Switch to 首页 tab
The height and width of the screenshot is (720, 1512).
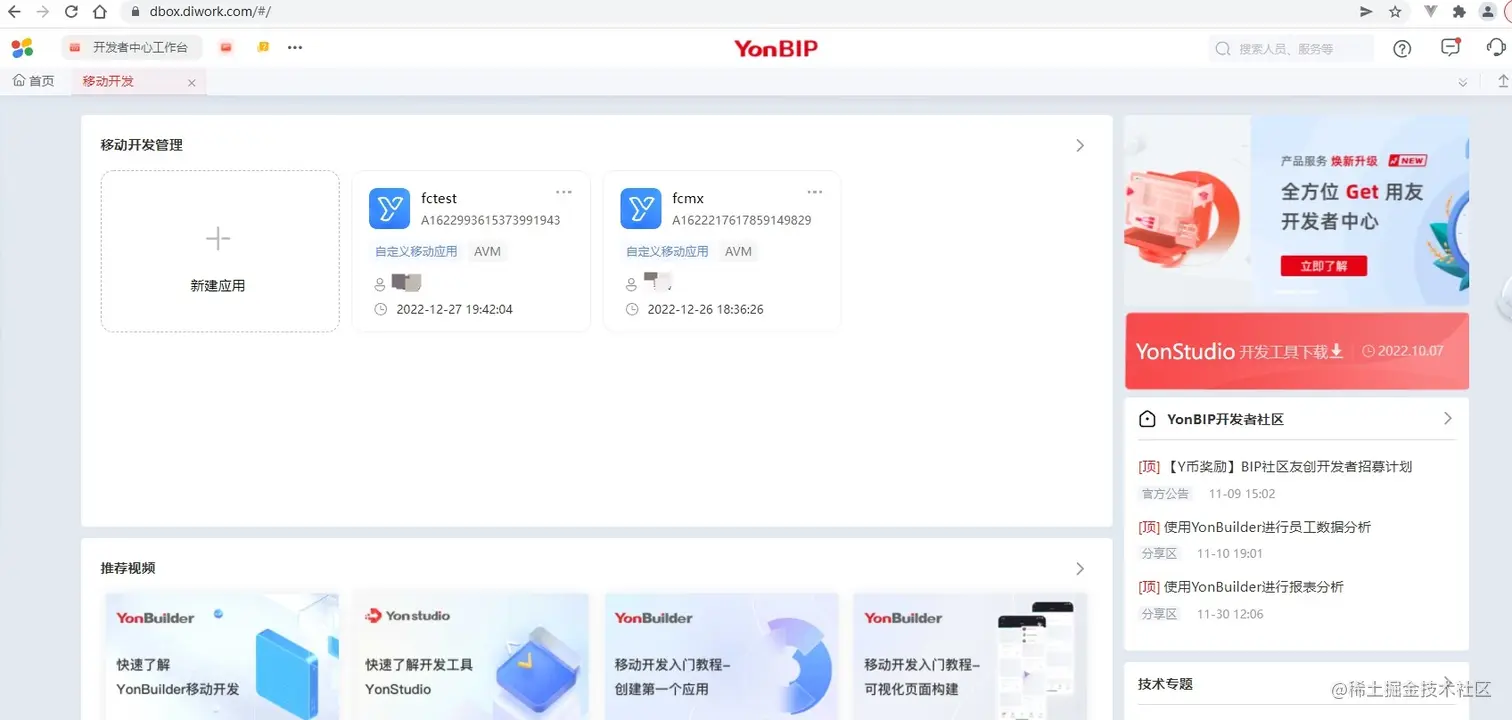coord(34,81)
